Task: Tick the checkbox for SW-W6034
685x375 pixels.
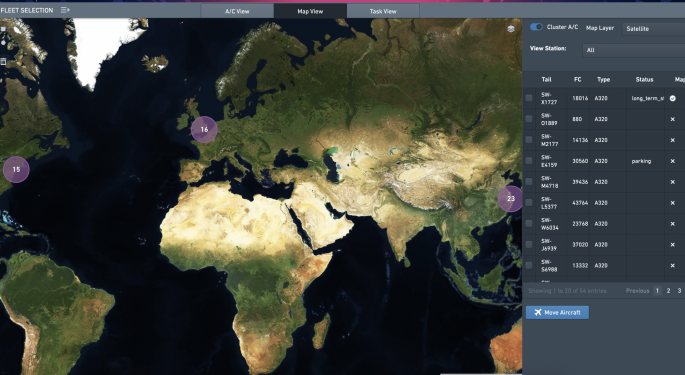Action: tap(529, 223)
